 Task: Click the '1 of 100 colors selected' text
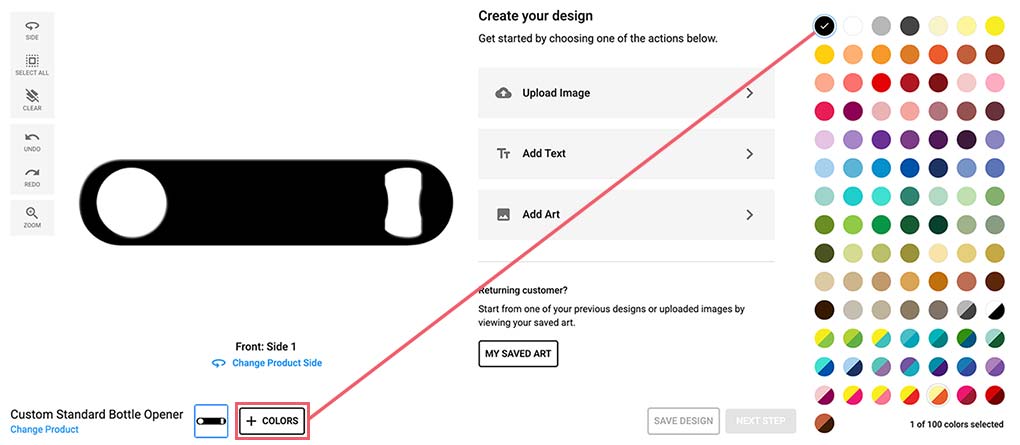pyautogui.click(x=956, y=424)
